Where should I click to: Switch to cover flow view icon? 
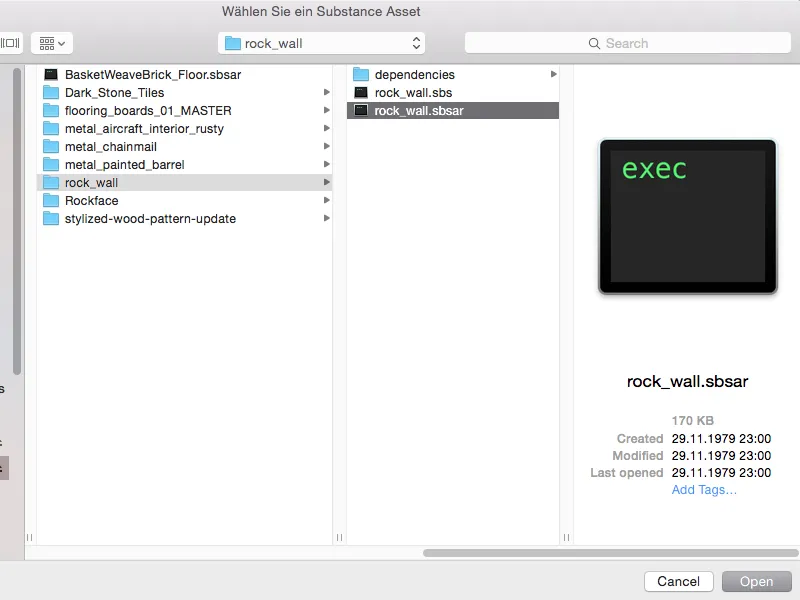click(x=10, y=43)
